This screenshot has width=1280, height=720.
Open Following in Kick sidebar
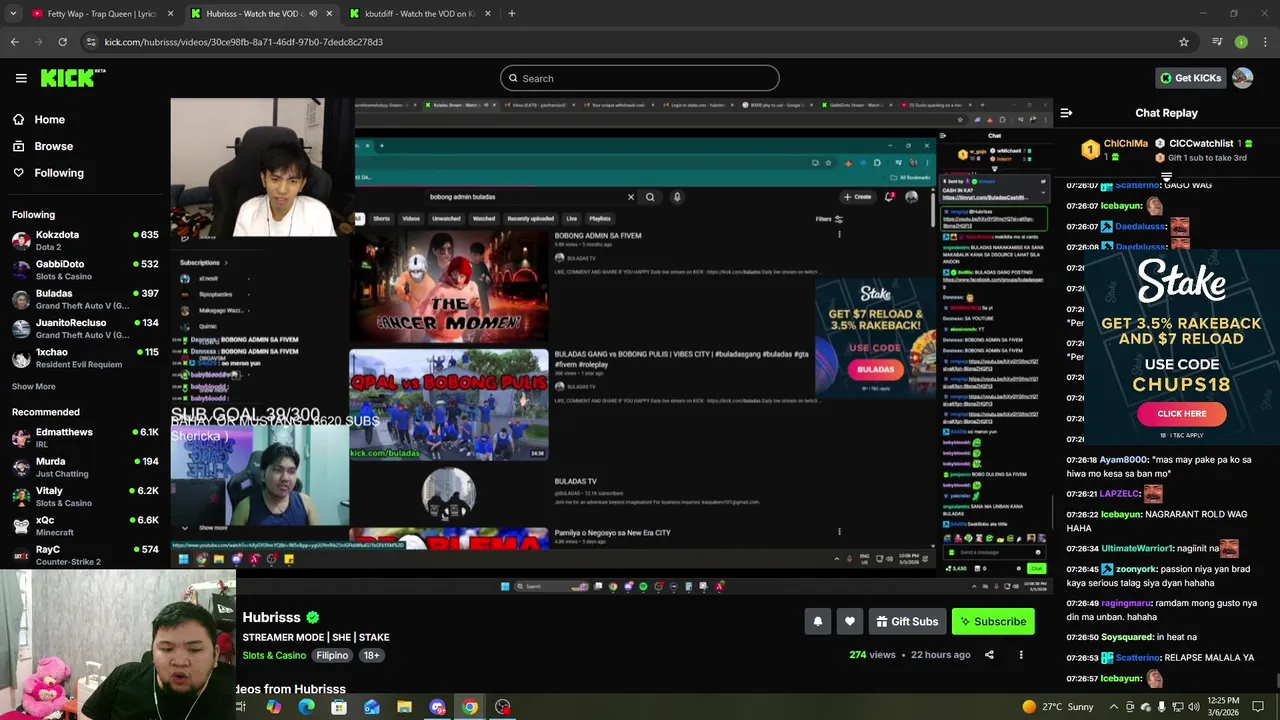(x=59, y=173)
